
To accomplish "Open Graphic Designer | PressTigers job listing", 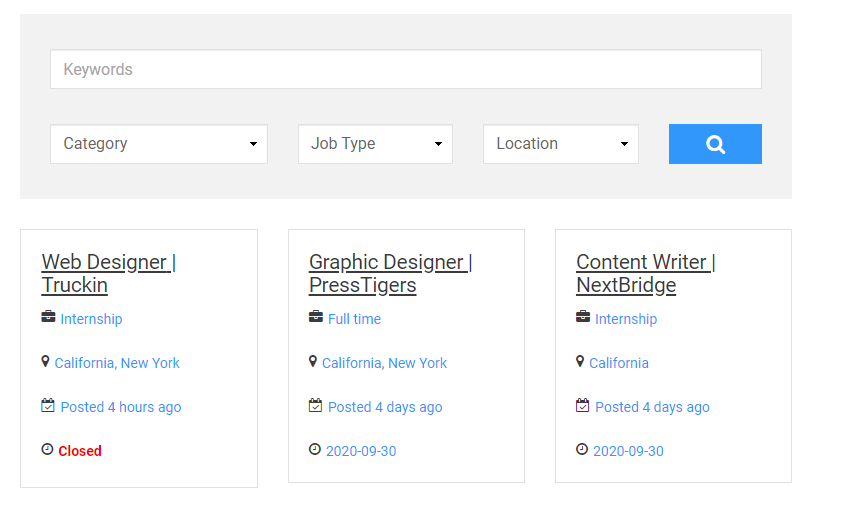I will click(x=390, y=273).
